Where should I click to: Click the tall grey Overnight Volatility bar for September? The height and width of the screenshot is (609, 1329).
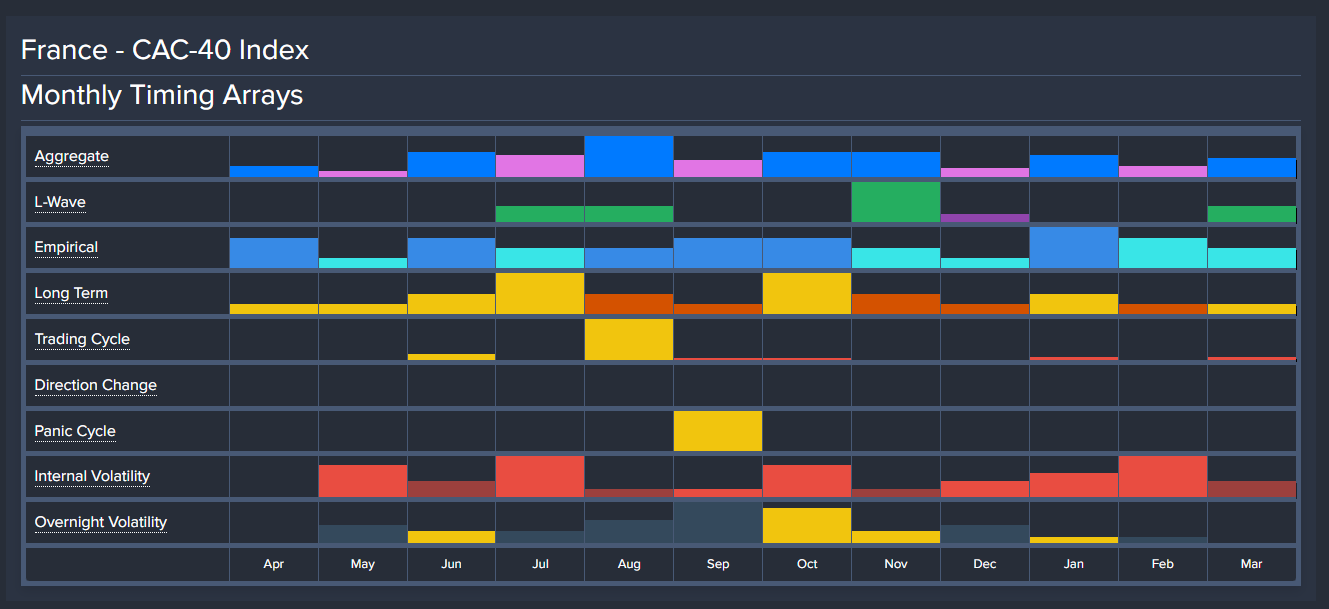click(718, 523)
